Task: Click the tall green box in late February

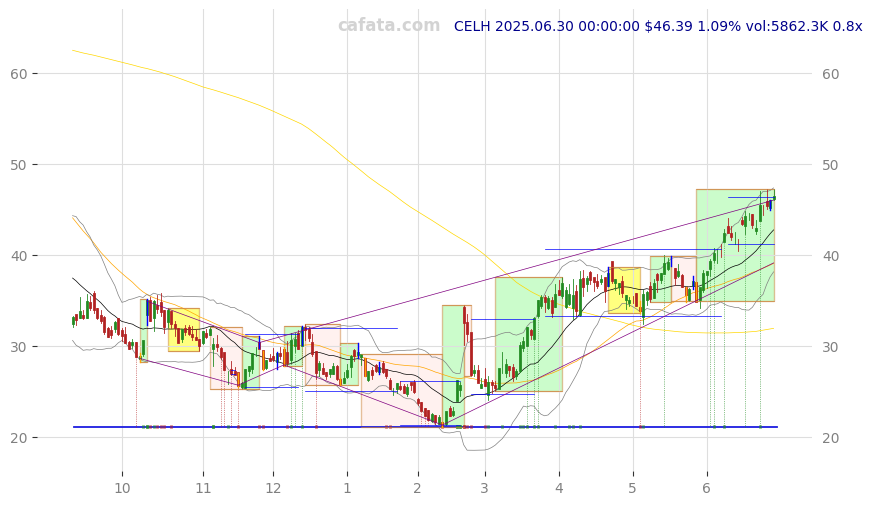Action: tap(453, 366)
